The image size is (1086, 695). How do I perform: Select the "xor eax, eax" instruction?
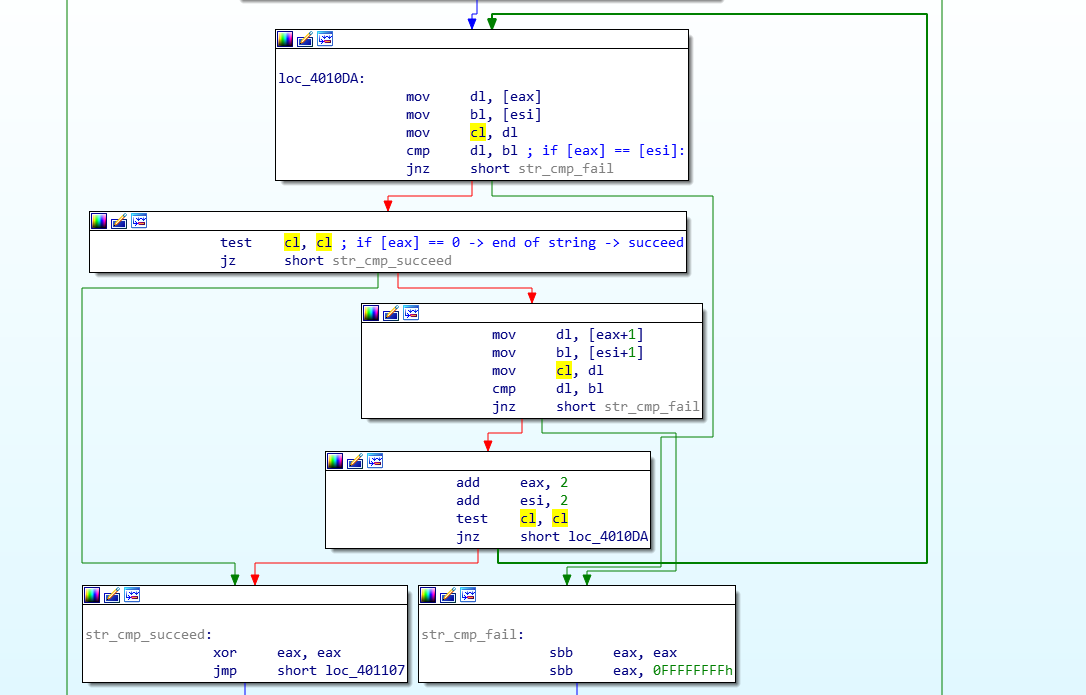(x=277, y=653)
